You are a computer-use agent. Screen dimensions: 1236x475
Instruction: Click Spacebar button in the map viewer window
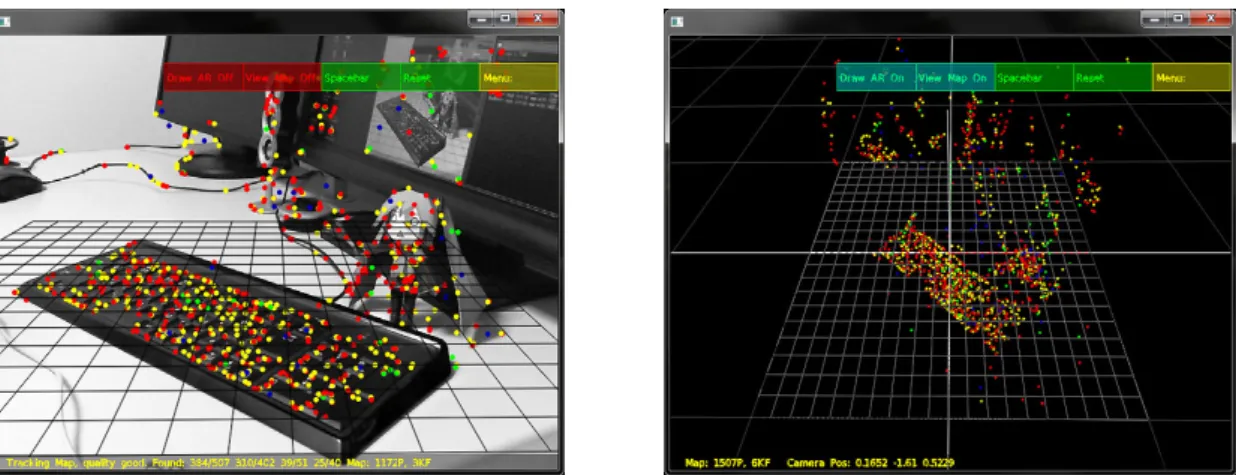click(x=1034, y=78)
